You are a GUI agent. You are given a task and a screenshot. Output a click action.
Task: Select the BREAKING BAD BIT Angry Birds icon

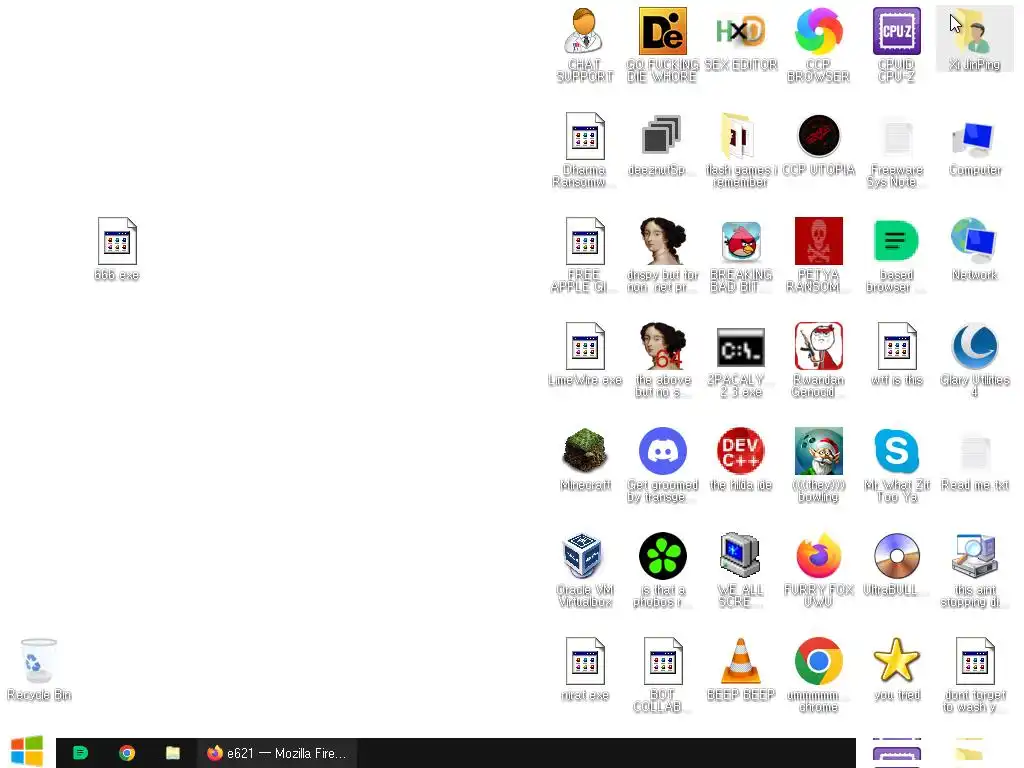741,242
